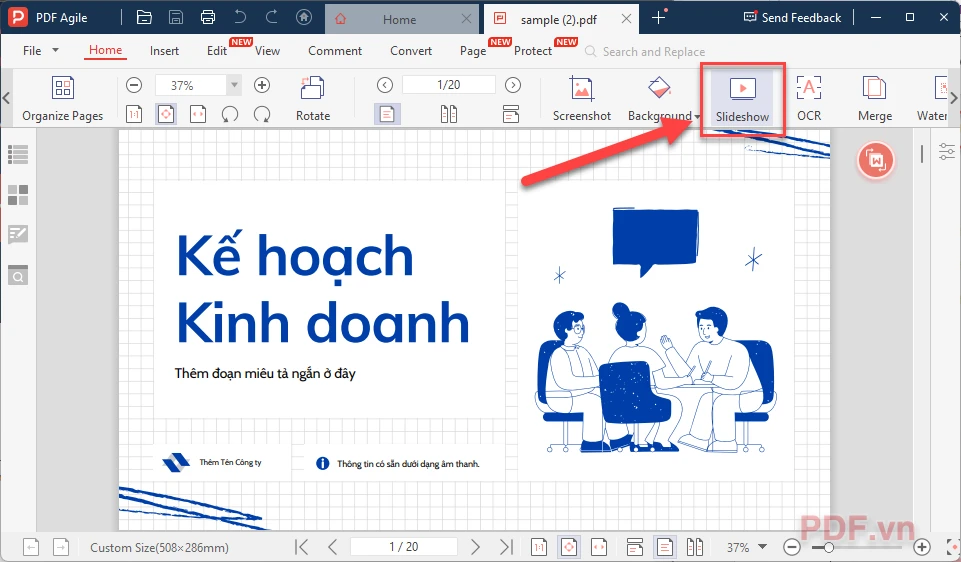Click the ribbon page number field 1/20
Viewport: 961px width, 562px height.
click(x=449, y=85)
